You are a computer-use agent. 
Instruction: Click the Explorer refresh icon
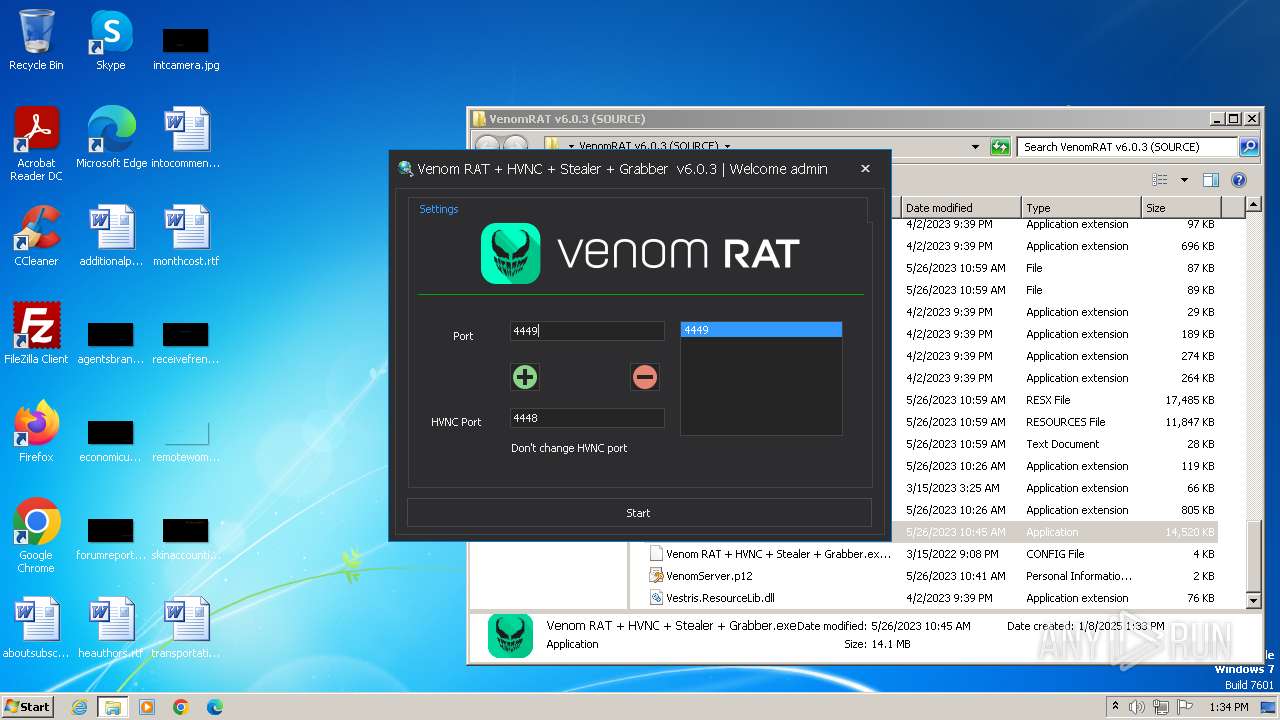pos(1000,147)
